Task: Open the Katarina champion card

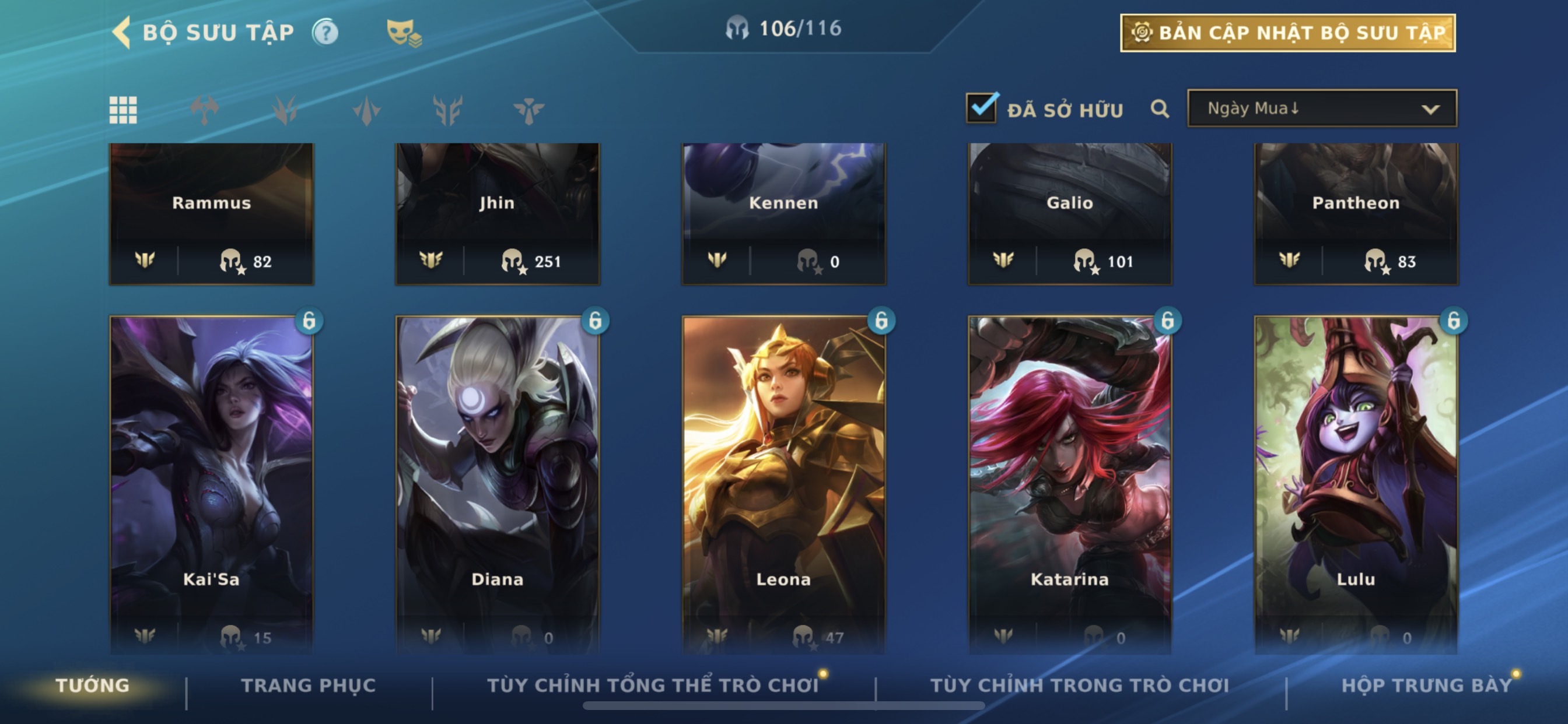Action: coord(1070,485)
